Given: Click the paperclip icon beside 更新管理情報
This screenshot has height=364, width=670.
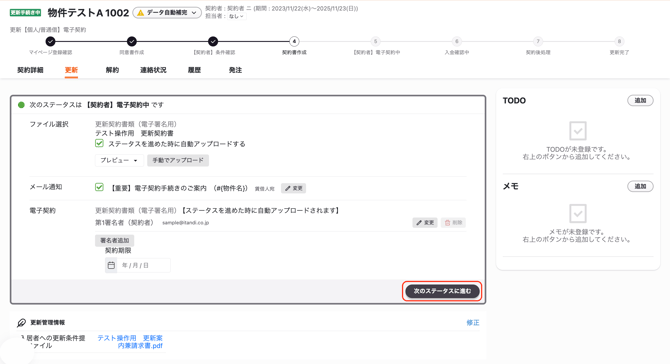Looking at the screenshot, I should point(21,323).
